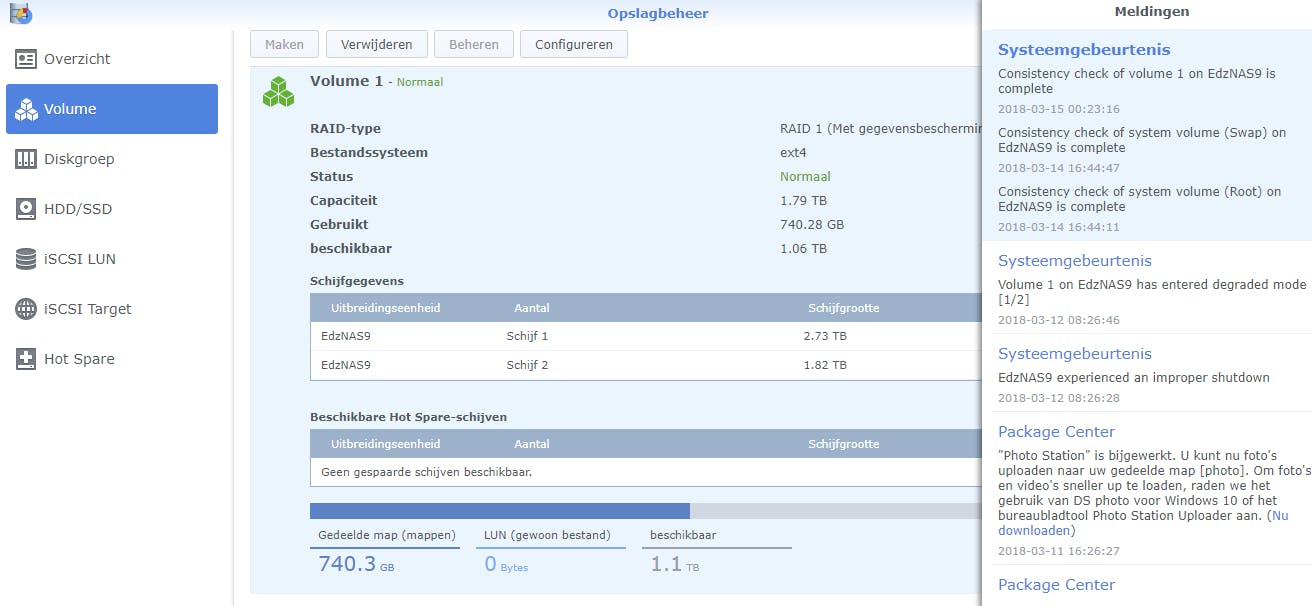The height and width of the screenshot is (606, 1312).
Task: Click the 2.73 TB disk size cell
Action: tap(825, 336)
